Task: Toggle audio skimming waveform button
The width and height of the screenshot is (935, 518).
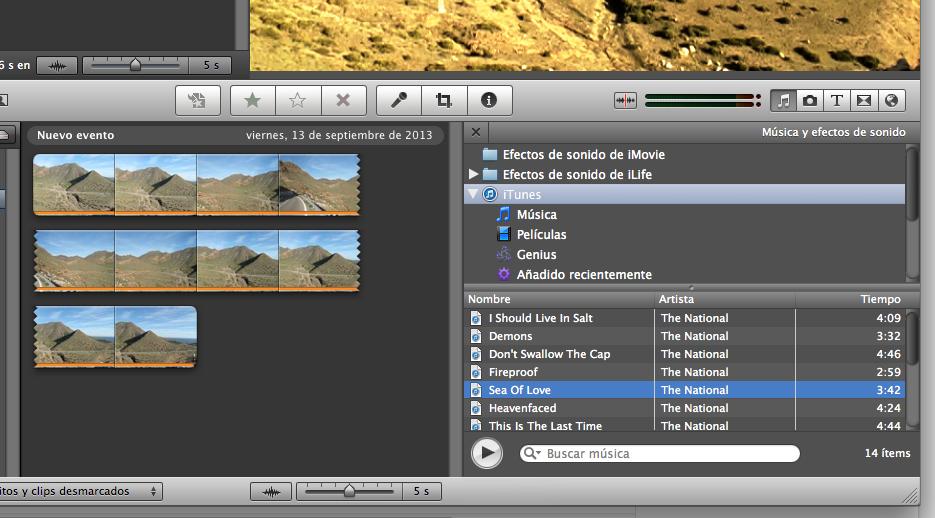Action: pyautogui.click(x=625, y=100)
